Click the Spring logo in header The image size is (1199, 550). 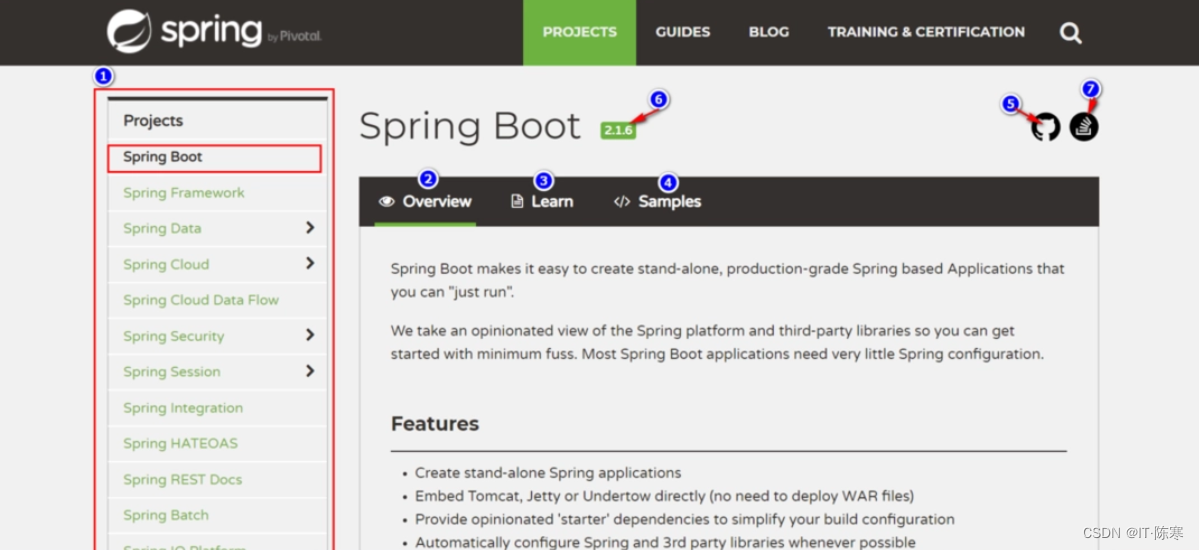click(x=214, y=31)
